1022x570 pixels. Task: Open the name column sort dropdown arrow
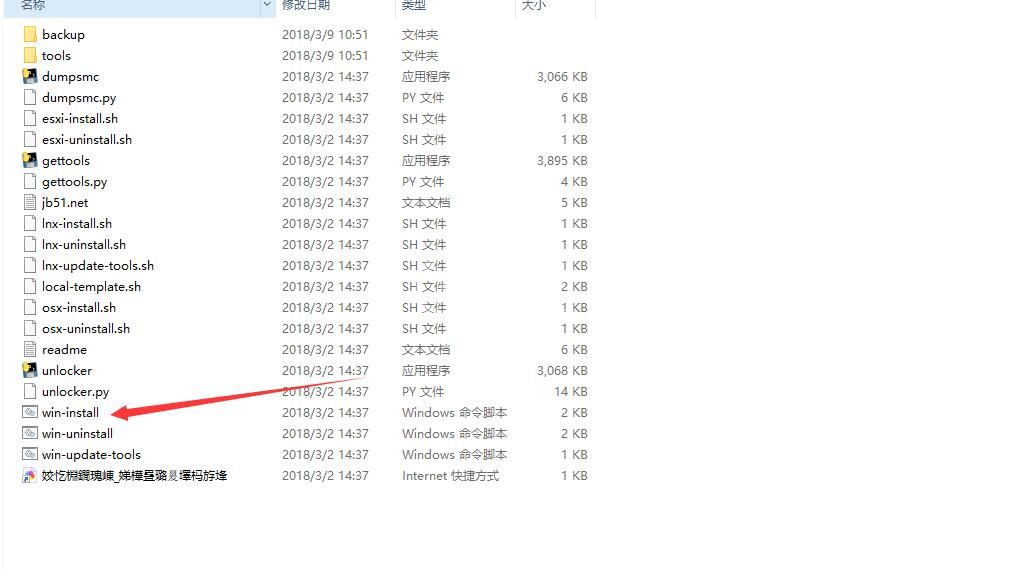[267, 5]
